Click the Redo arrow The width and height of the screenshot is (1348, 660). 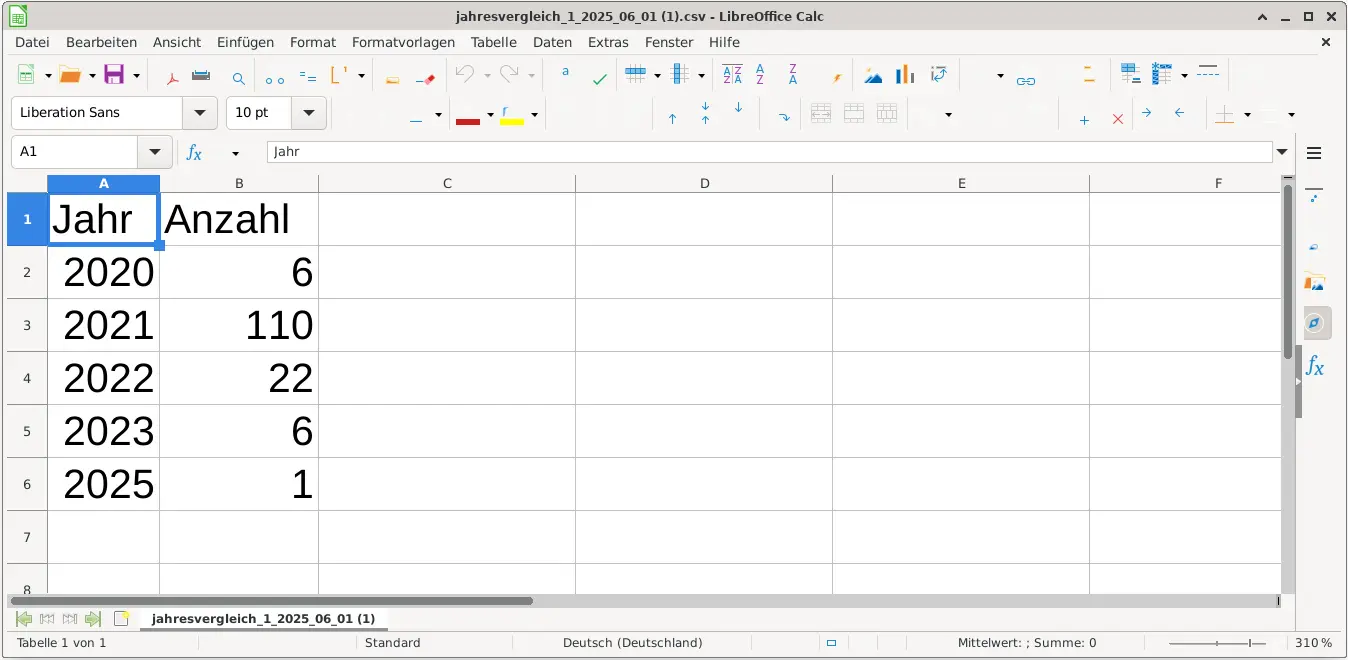tap(509, 75)
